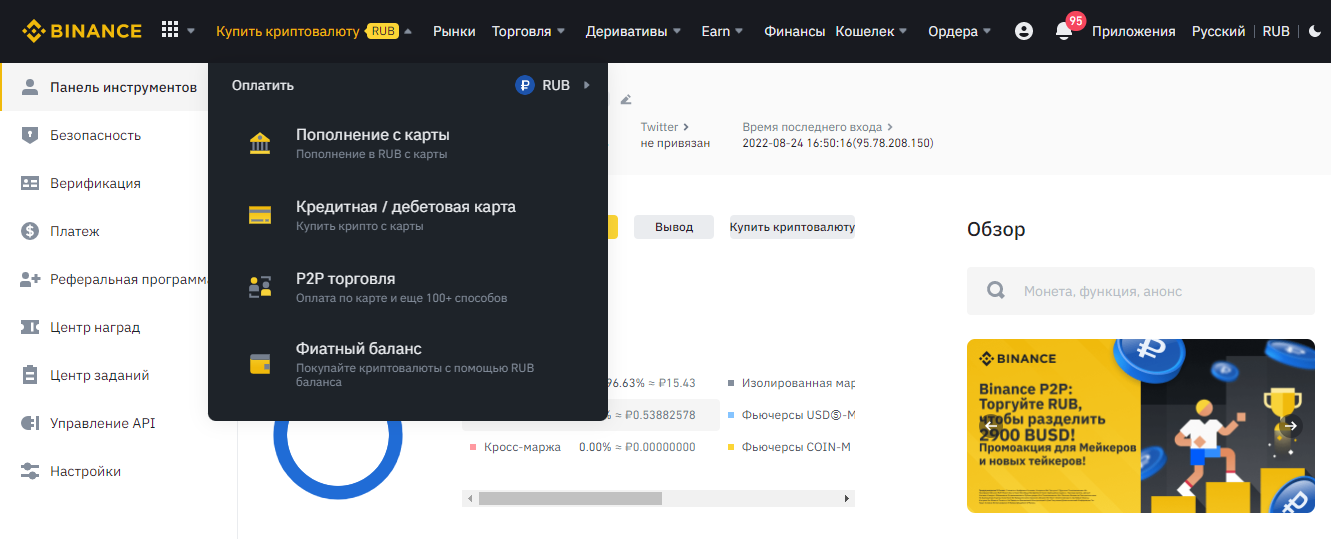Open the Рынки menu item

[x=454, y=31]
